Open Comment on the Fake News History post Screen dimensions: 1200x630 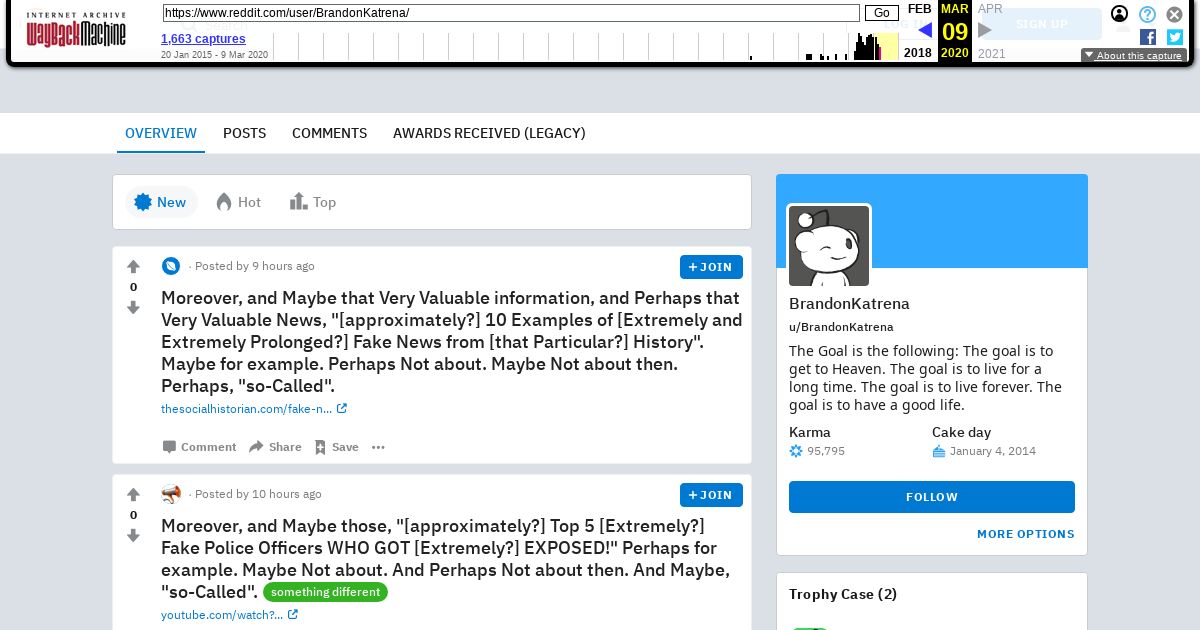point(200,447)
